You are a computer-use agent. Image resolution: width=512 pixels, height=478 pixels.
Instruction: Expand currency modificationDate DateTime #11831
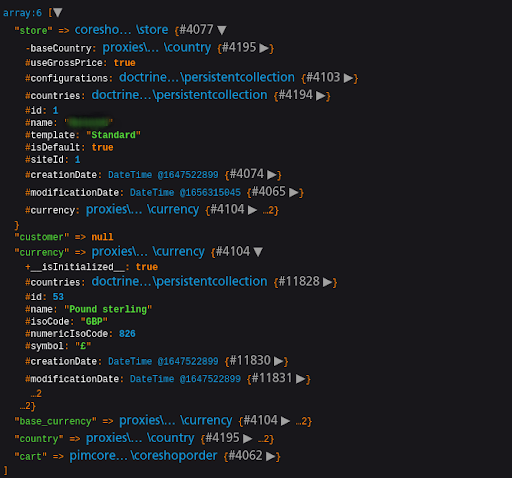(x=300, y=379)
